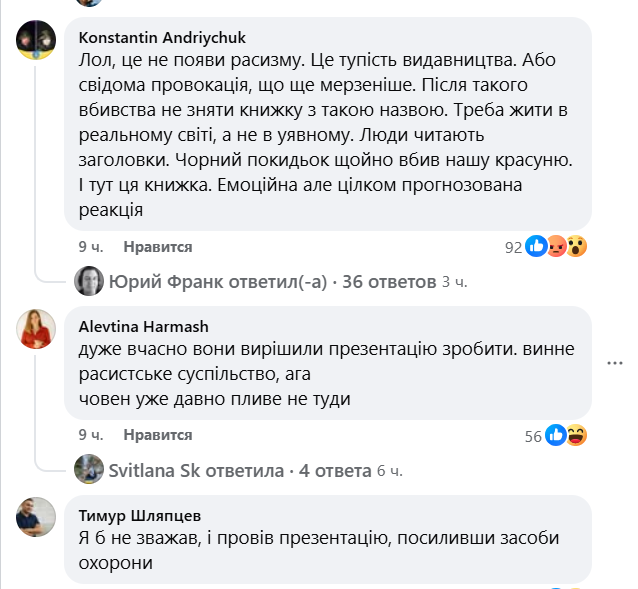Click the thumbs-up reaction icon on Alevtina's comment

point(556,435)
